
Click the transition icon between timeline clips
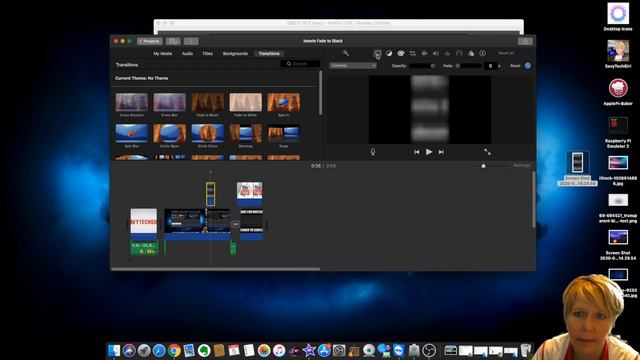(x=235, y=224)
